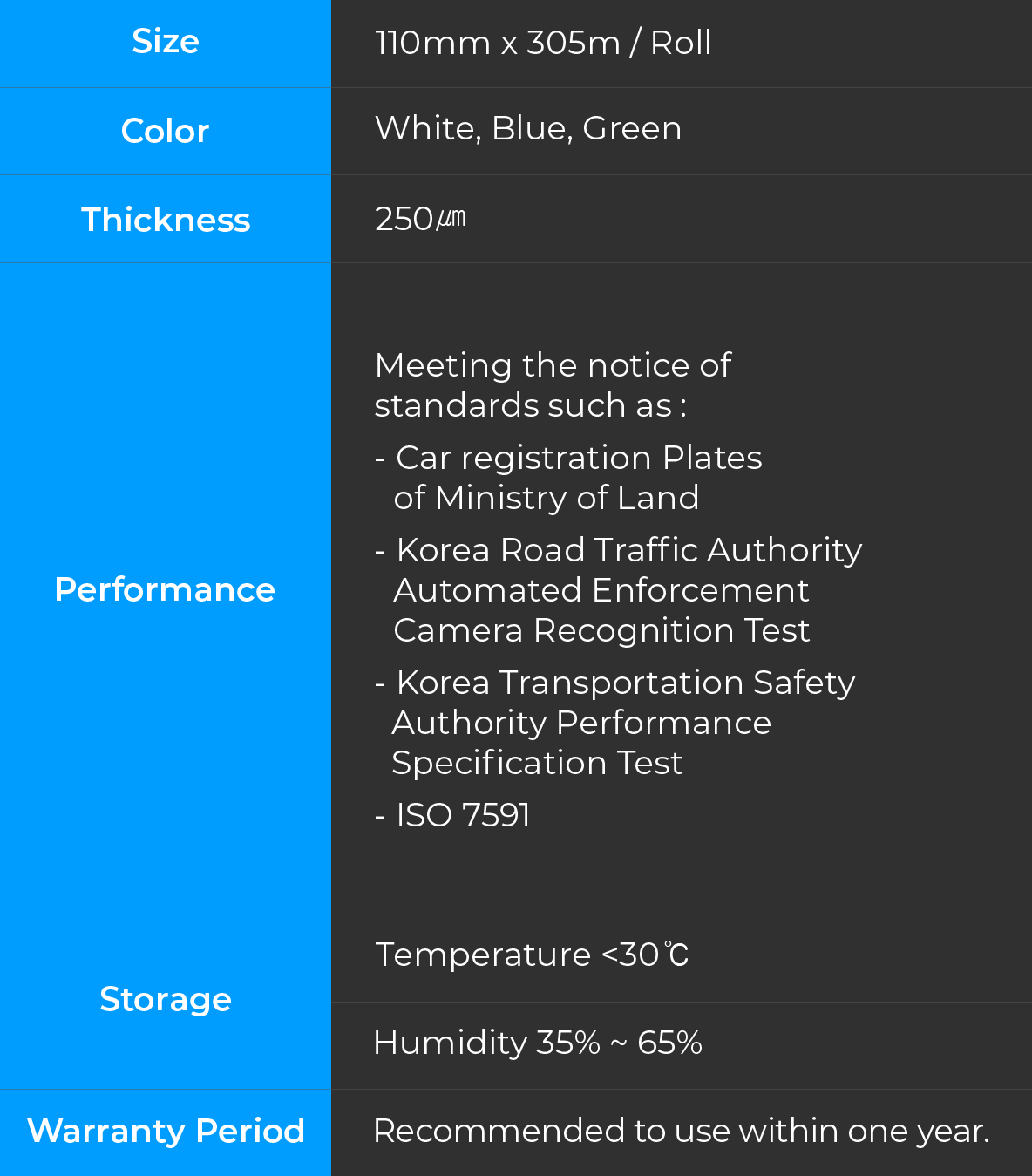Click Recommended to use within one year text
This screenshot has height=1176, width=1032.
tap(682, 1131)
